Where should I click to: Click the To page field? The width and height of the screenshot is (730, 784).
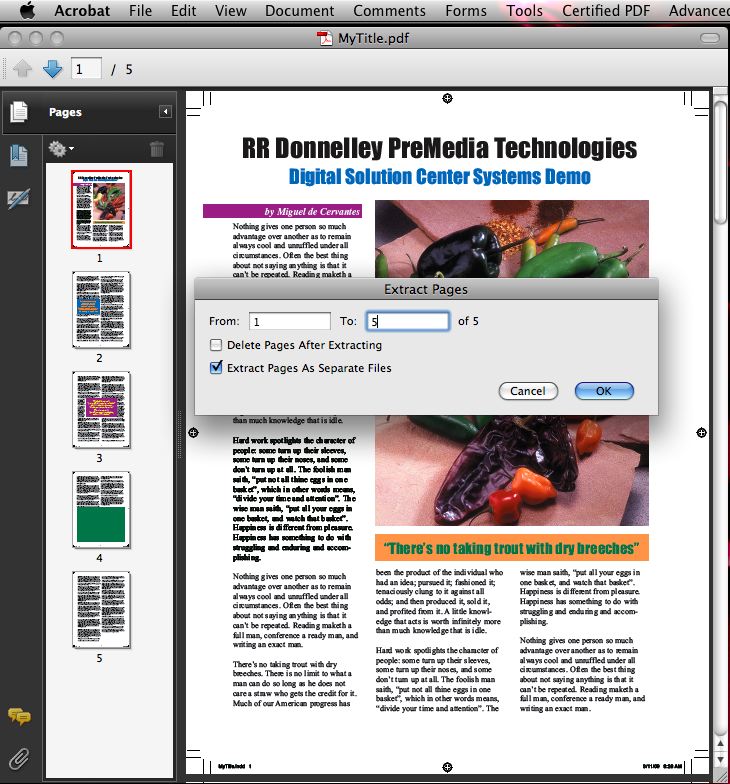click(408, 321)
